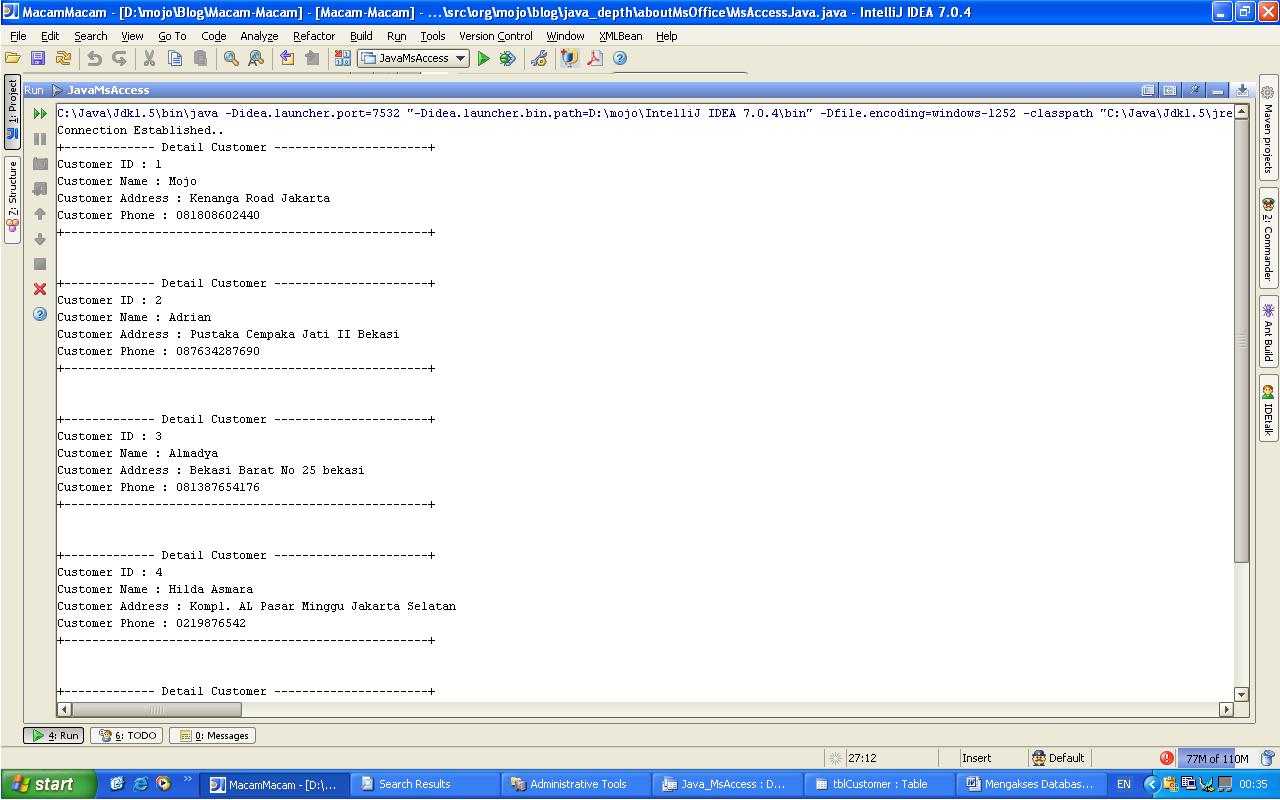Screen dimensions: 1280x800
Task: Open the Refactor menu
Action: pyautogui.click(x=314, y=36)
